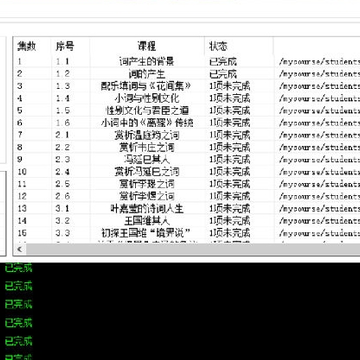Screen dimensions: 360x360
Task: Select course 配乐填词与《花间集》
Action: 146,86
